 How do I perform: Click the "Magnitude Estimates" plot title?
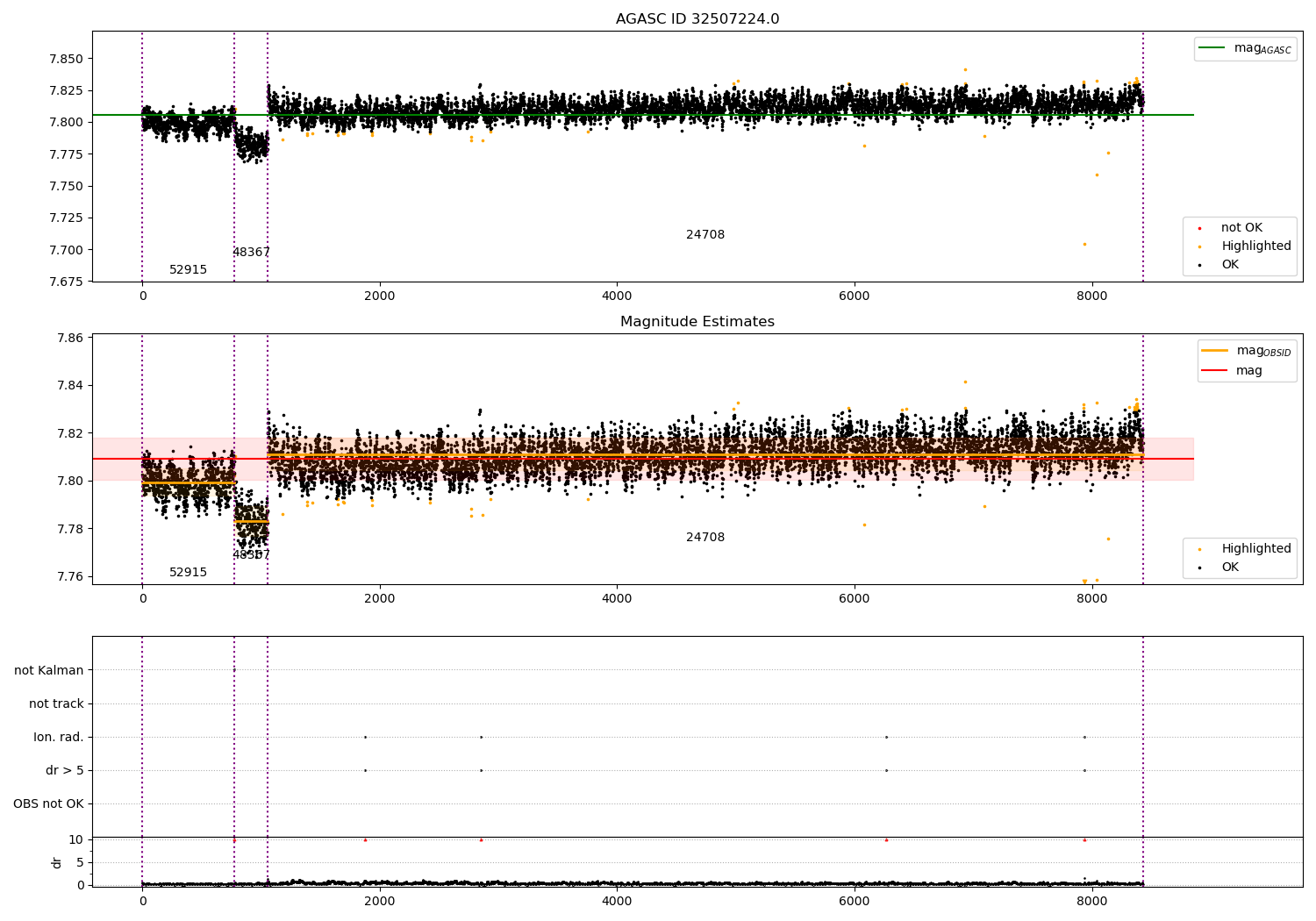(x=697, y=322)
